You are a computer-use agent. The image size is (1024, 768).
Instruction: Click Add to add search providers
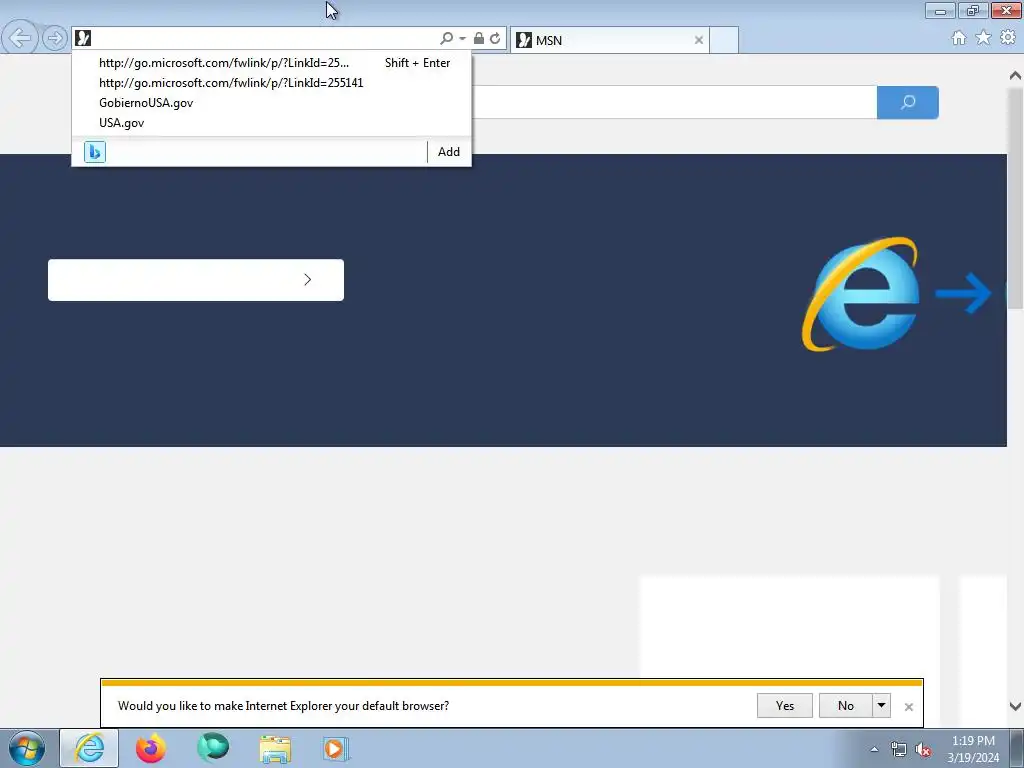[x=449, y=152]
